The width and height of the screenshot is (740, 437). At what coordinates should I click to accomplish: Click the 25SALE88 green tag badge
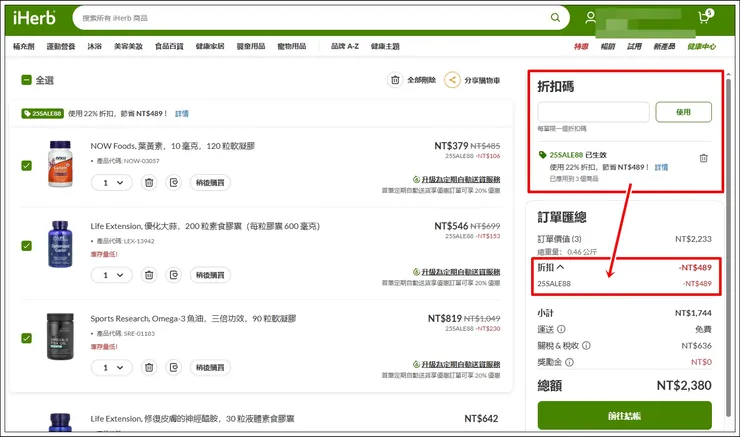click(x=42, y=114)
